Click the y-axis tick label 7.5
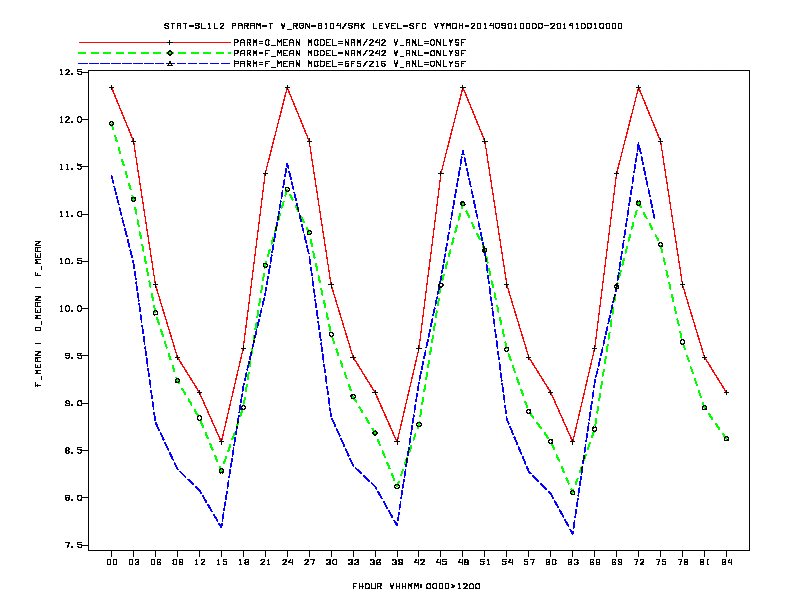 73,545
